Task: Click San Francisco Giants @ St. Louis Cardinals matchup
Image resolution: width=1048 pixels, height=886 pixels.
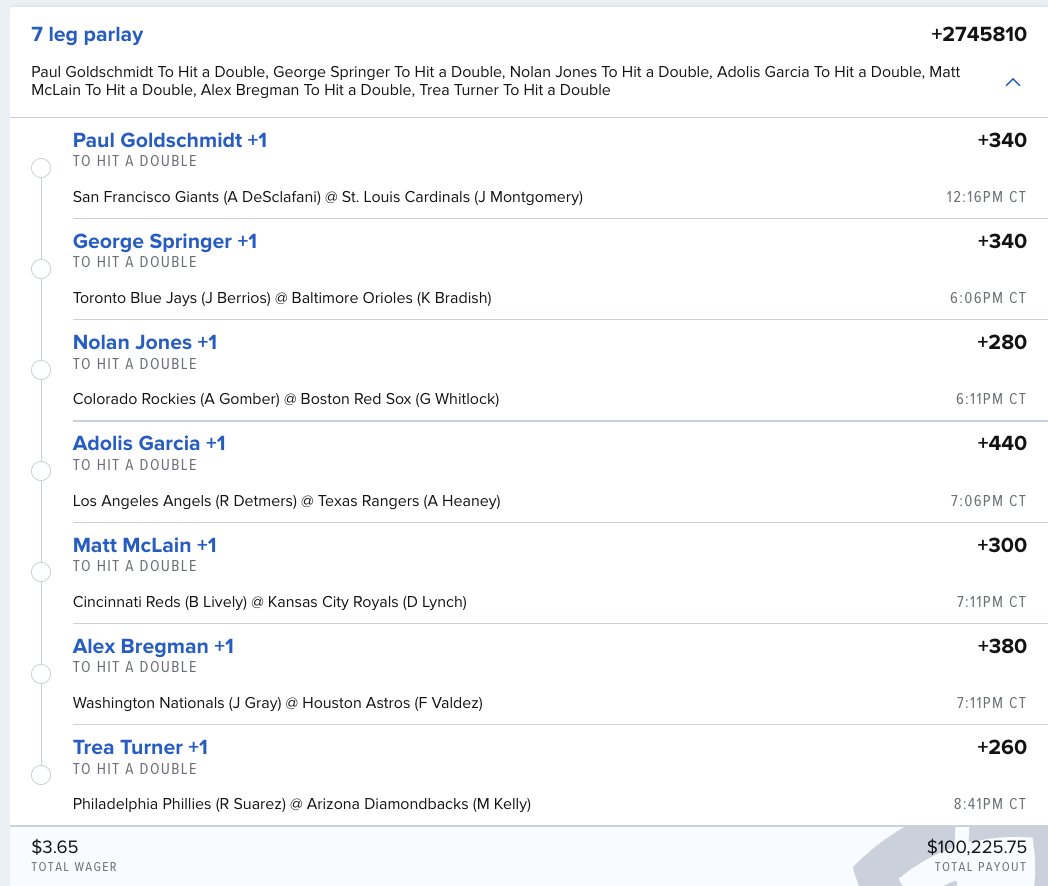Action: (328, 197)
